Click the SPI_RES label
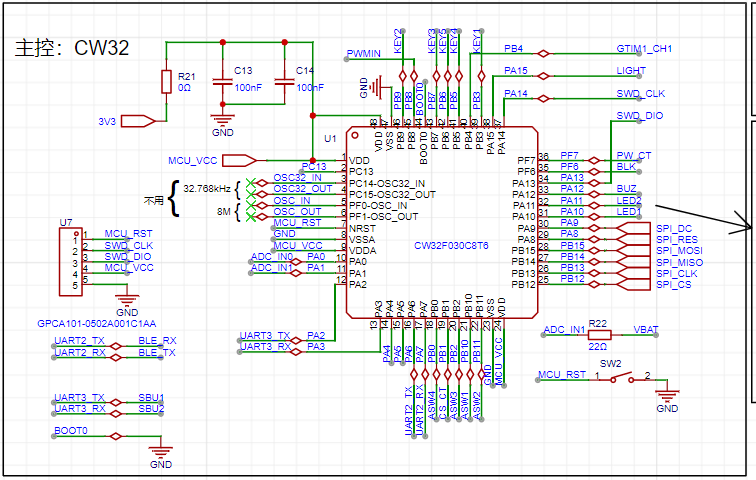Screen dimensions: 756x480 [x=677, y=240]
